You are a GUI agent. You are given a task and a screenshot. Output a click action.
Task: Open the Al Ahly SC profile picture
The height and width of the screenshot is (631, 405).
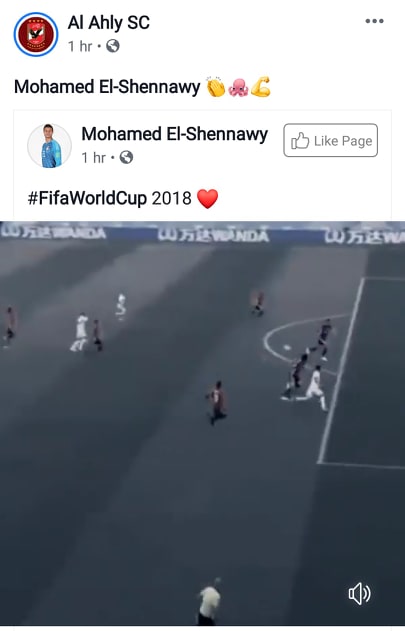click(36, 35)
